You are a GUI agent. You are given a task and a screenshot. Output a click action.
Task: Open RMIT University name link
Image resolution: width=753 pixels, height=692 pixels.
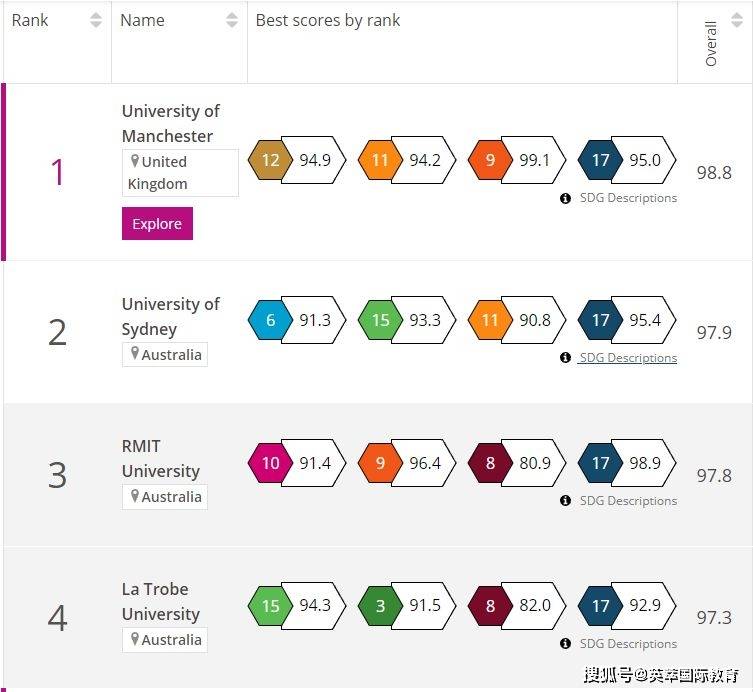[160, 458]
